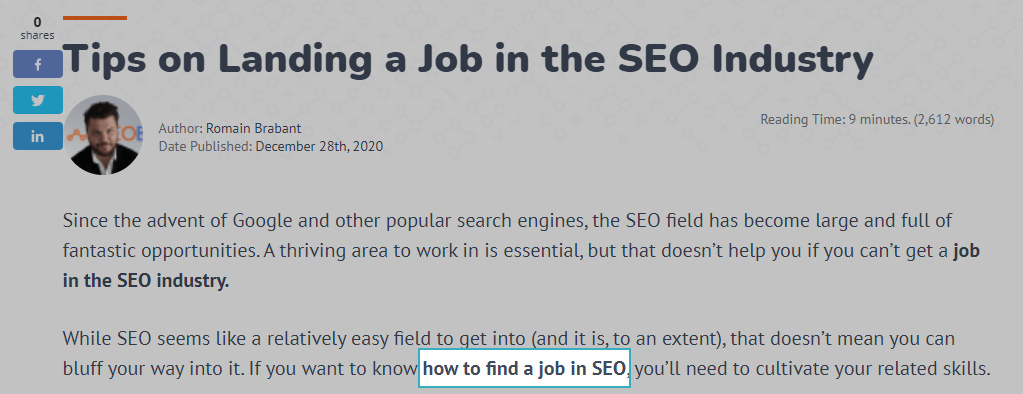Click the 'shares' label under the count
Image resolution: width=1023 pixels, height=394 pixels.
click(x=37, y=35)
